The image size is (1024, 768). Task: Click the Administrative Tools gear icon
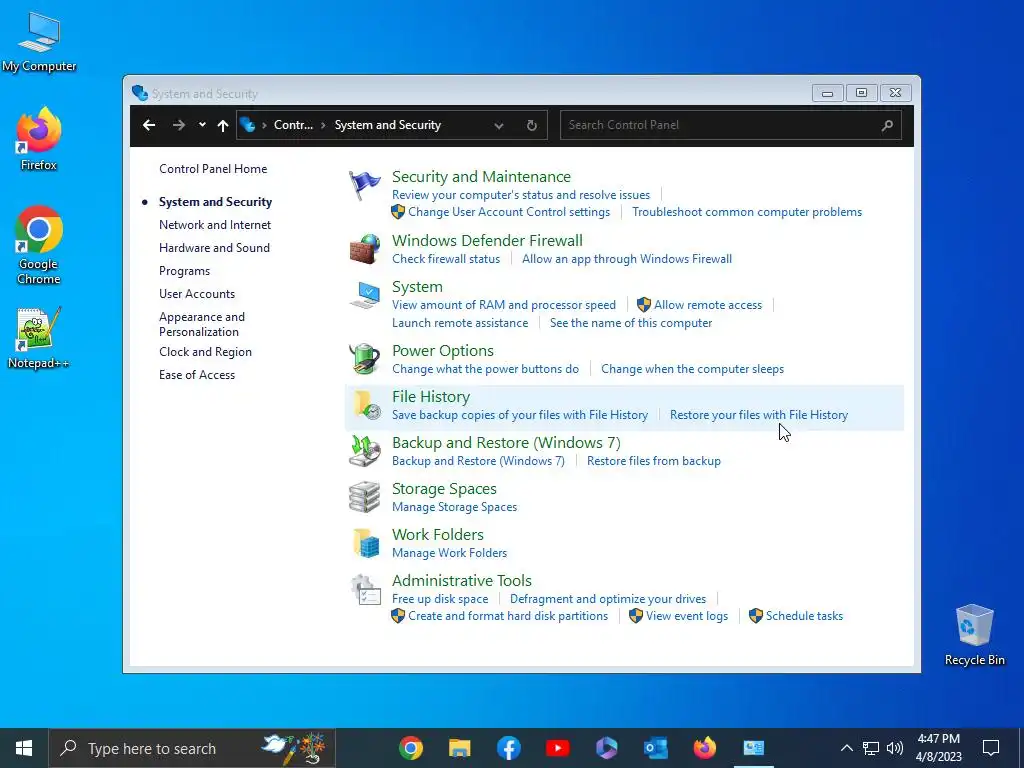(x=366, y=589)
